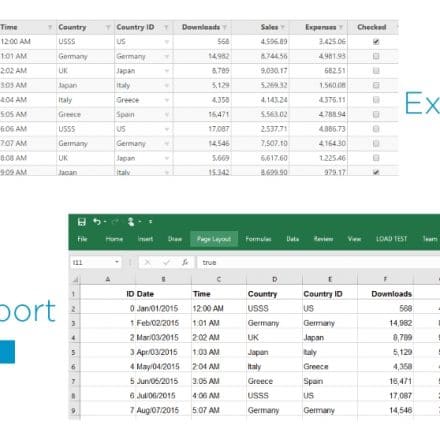This screenshot has height=440, width=440.
Task: Expand Country ID dropdown in 6:06 AM row
Action: pyautogui.click(x=167, y=129)
